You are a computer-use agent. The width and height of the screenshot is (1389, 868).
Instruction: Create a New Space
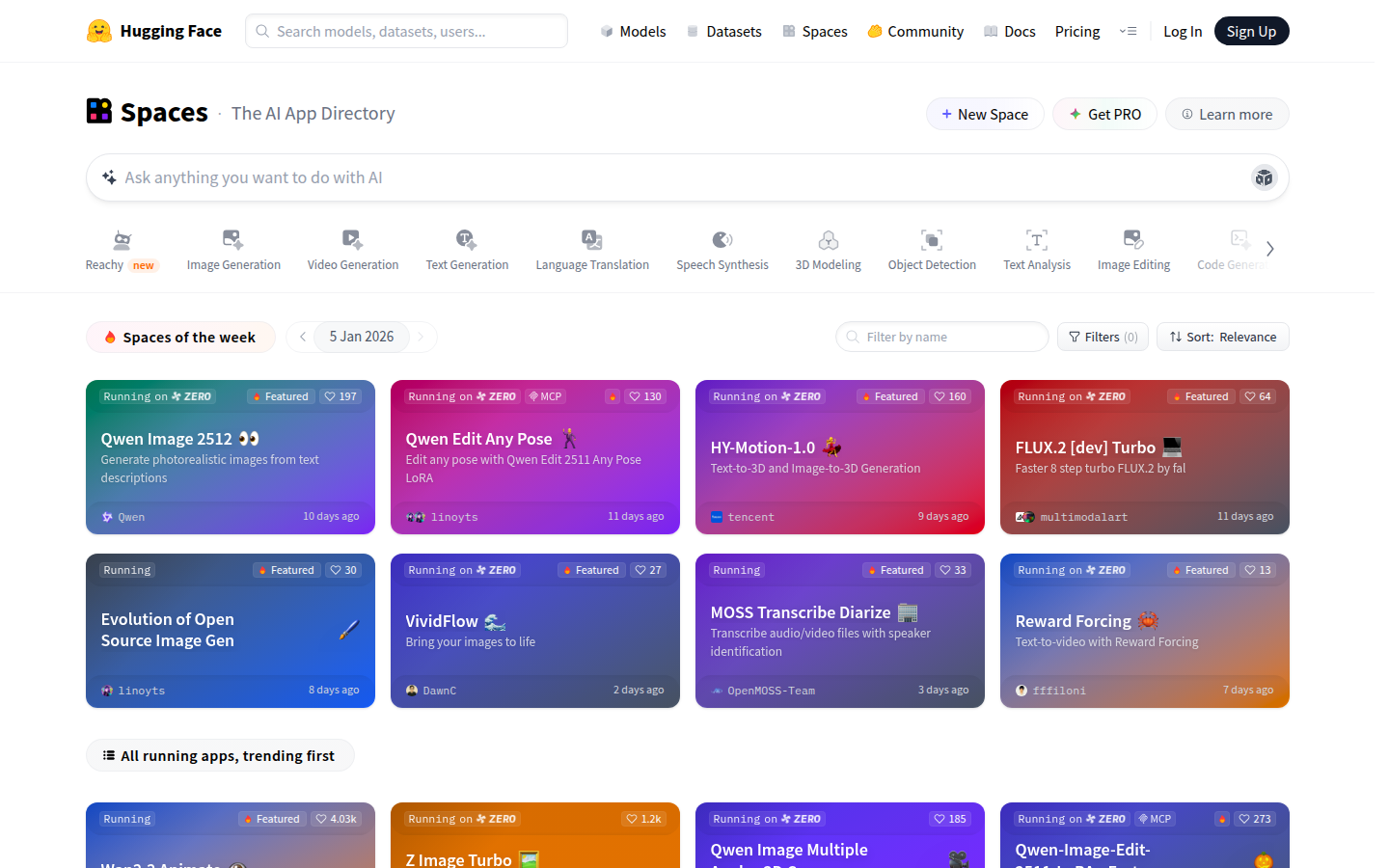(x=985, y=114)
